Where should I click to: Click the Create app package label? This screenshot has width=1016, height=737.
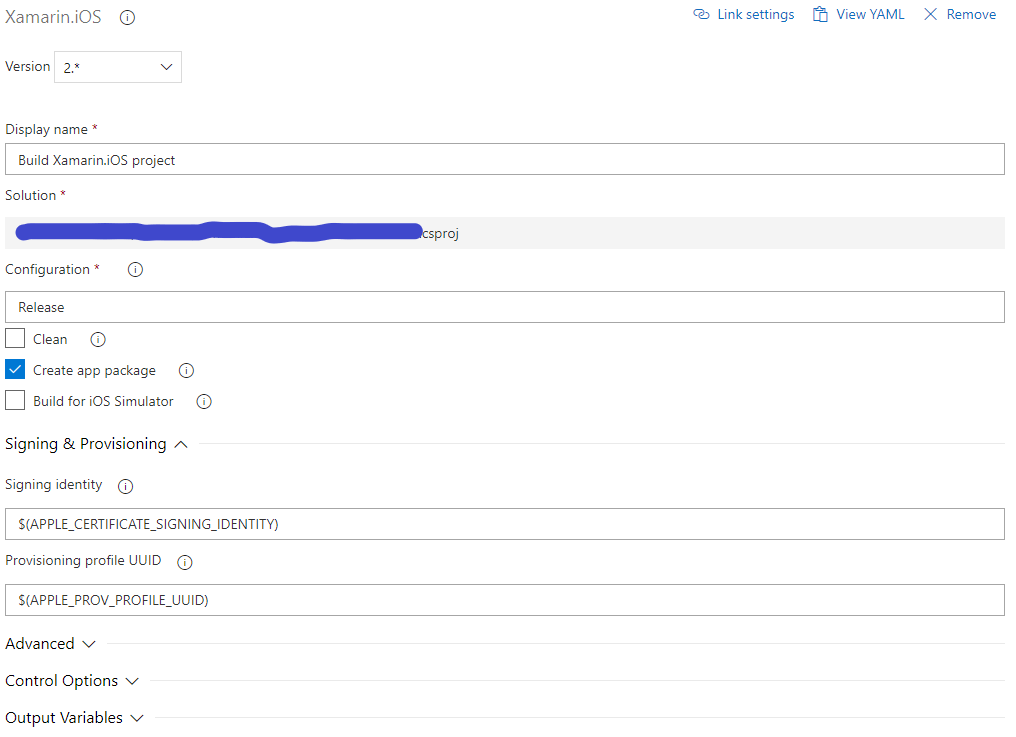tap(95, 370)
